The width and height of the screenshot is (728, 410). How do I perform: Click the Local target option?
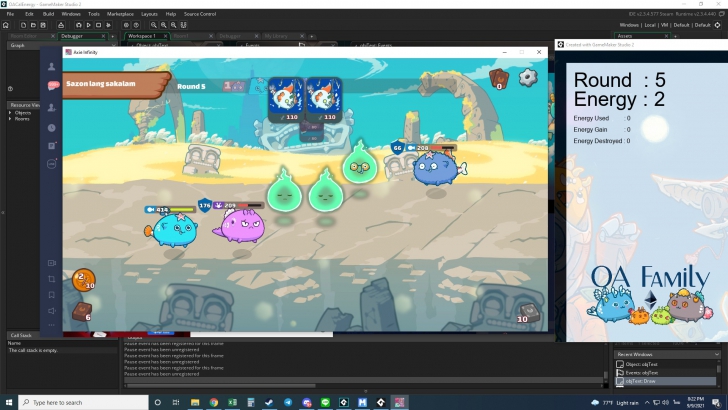click(650, 25)
